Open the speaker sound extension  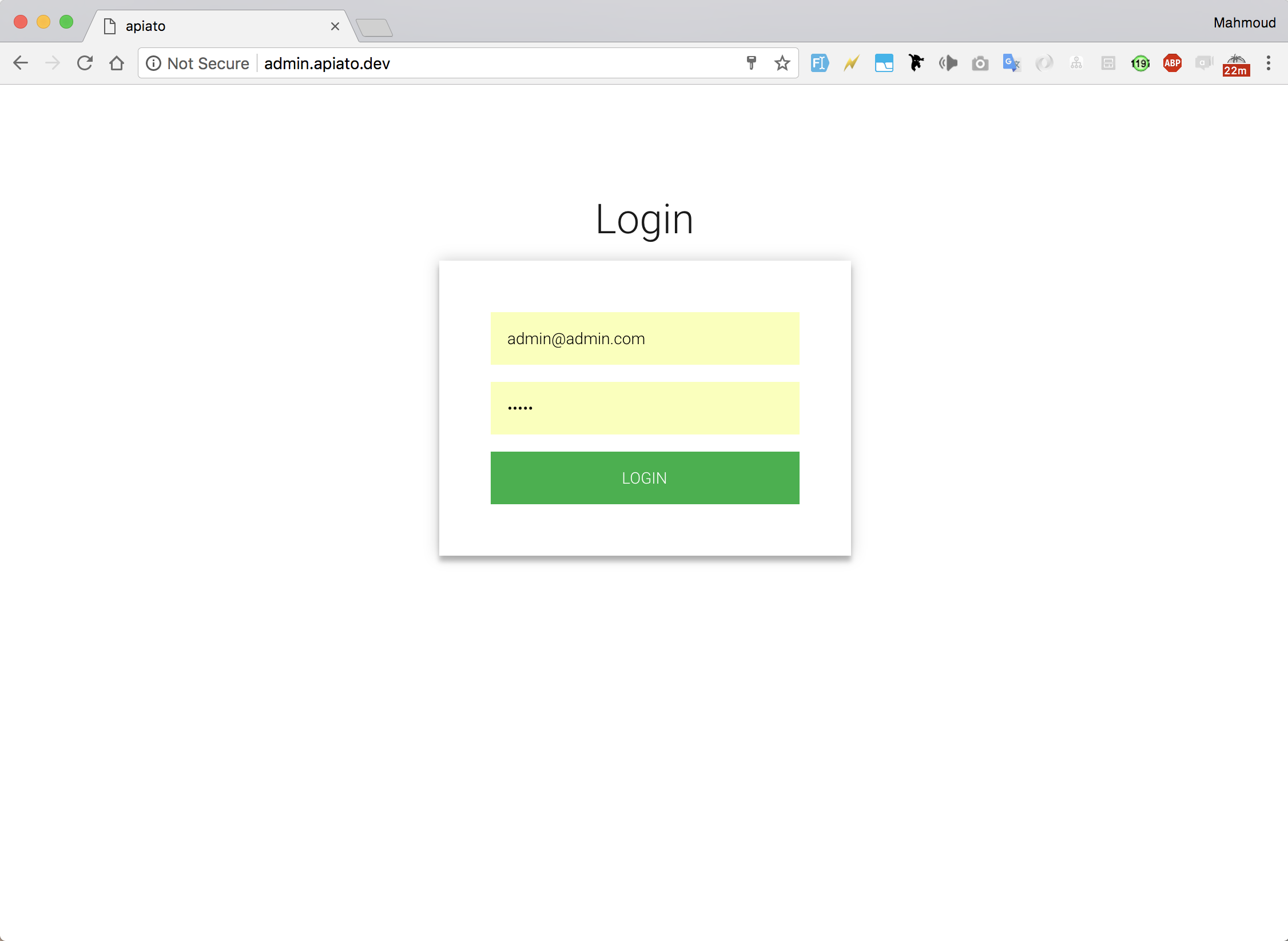click(x=948, y=63)
